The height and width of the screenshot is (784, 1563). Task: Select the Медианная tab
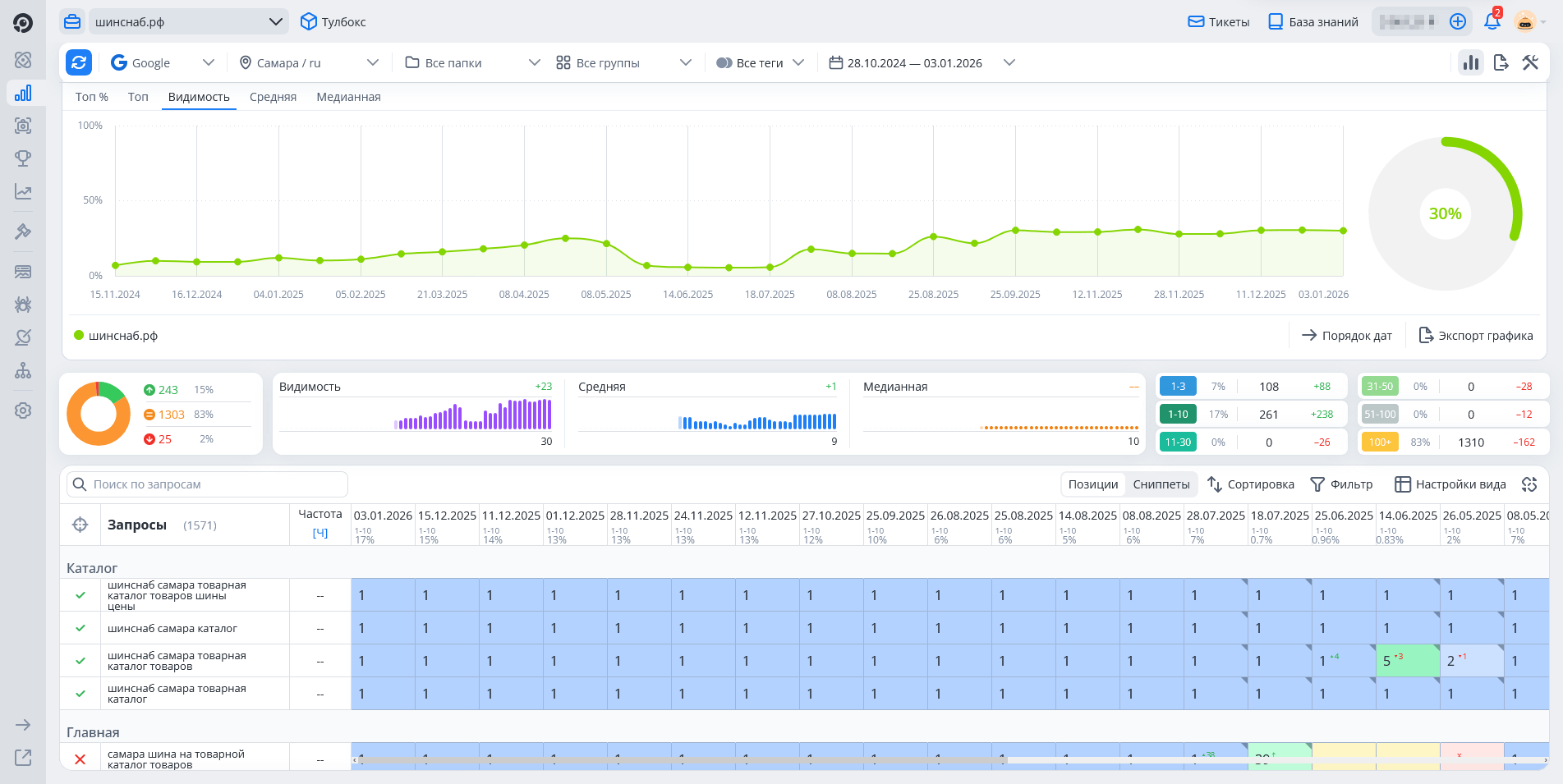pyautogui.click(x=348, y=97)
